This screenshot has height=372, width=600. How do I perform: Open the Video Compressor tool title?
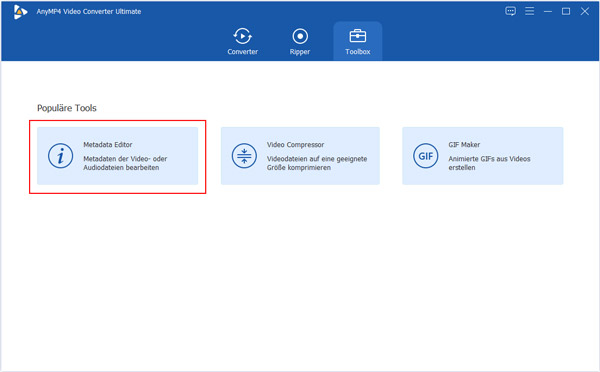tap(295, 145)
